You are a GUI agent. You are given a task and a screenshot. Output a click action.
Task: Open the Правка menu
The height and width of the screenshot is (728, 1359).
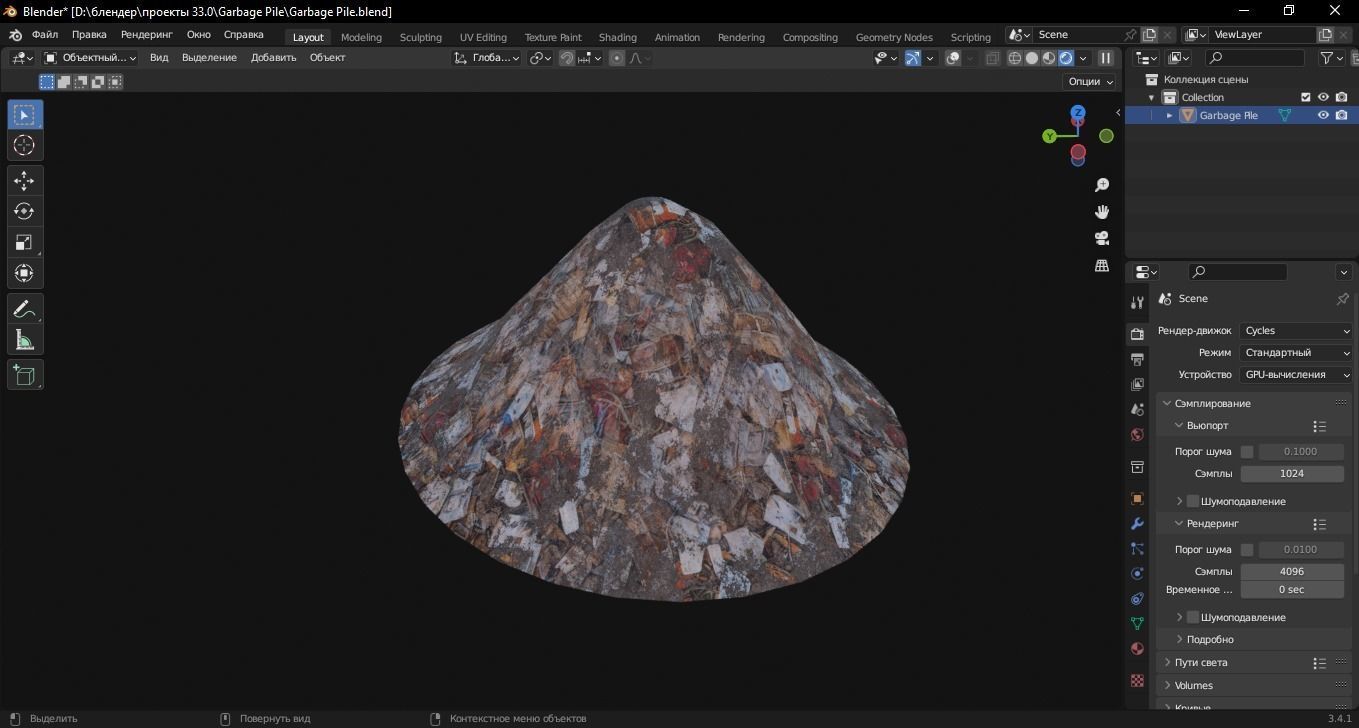(89, 35)
